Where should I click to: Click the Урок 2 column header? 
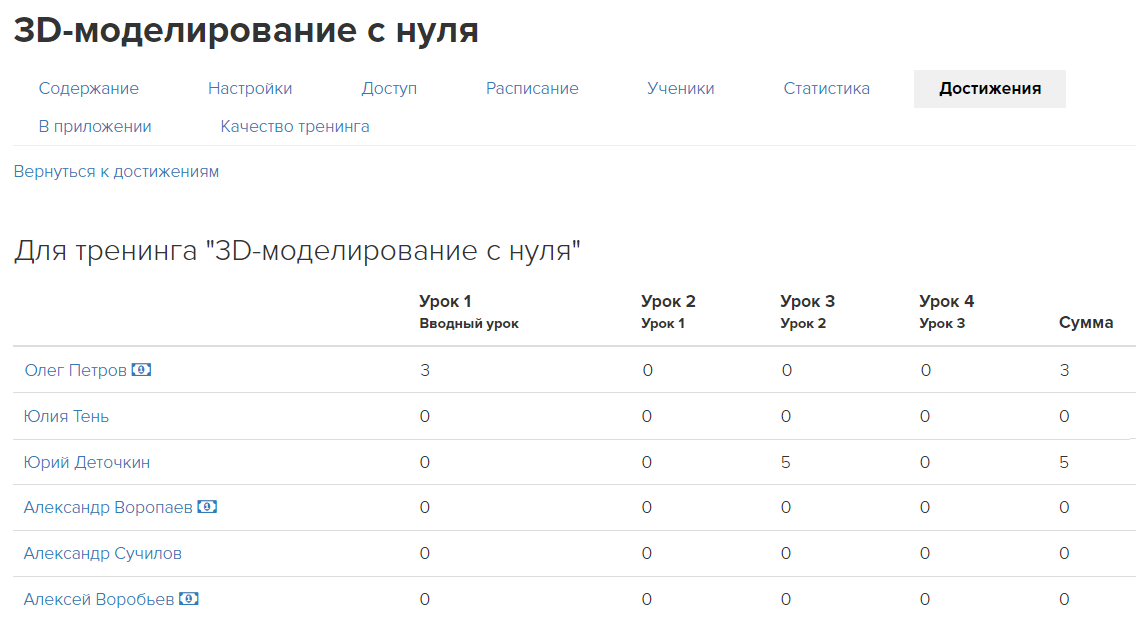668,311
